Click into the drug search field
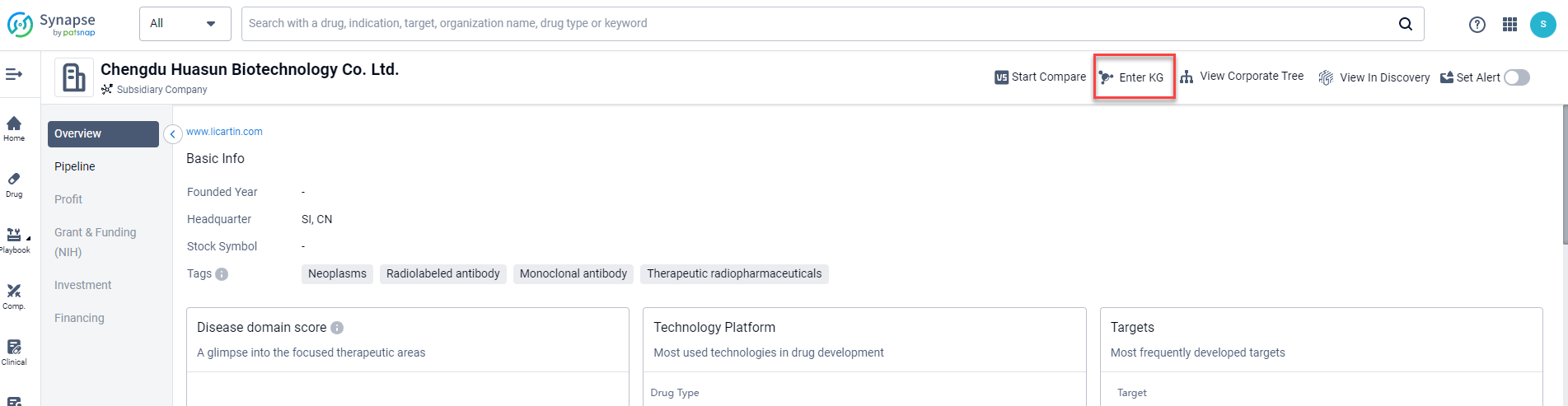This screenshot has width=1568, height=406. (x=816, y=24)
